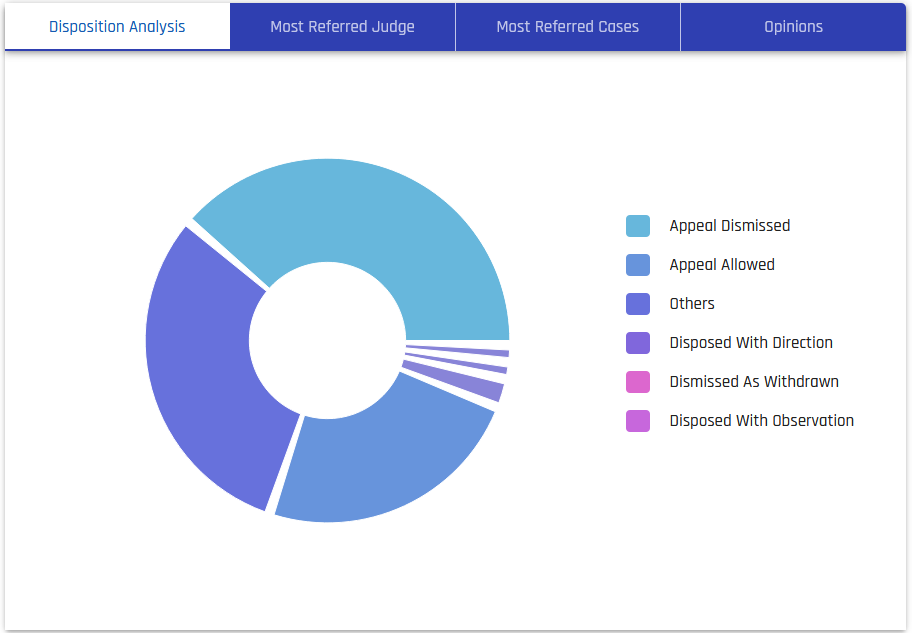
Task: Click the Appeal Dismissed legend color square
Action: [x=638, y=226]
